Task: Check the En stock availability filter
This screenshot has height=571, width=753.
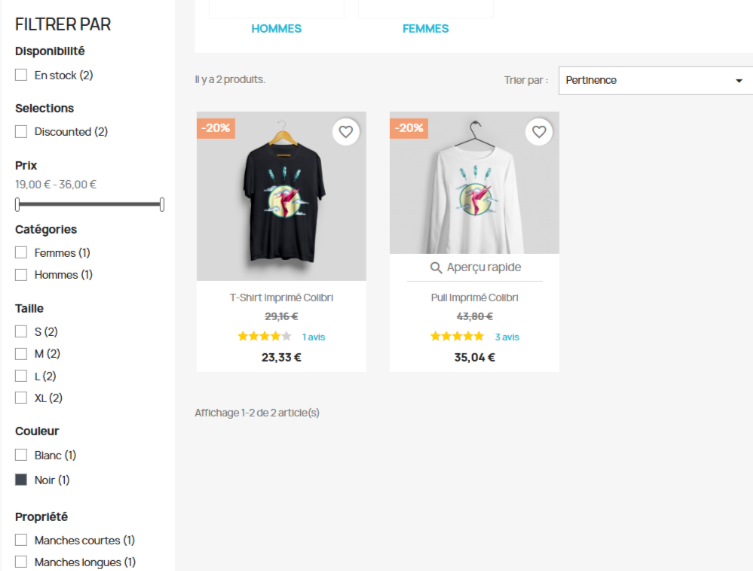Action: click(x=21, y=75)
